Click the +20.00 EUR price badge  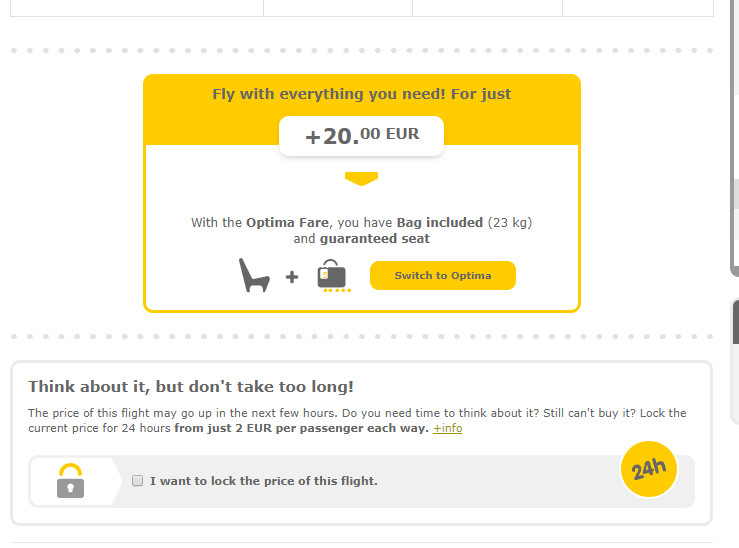[x=361, y=136]
